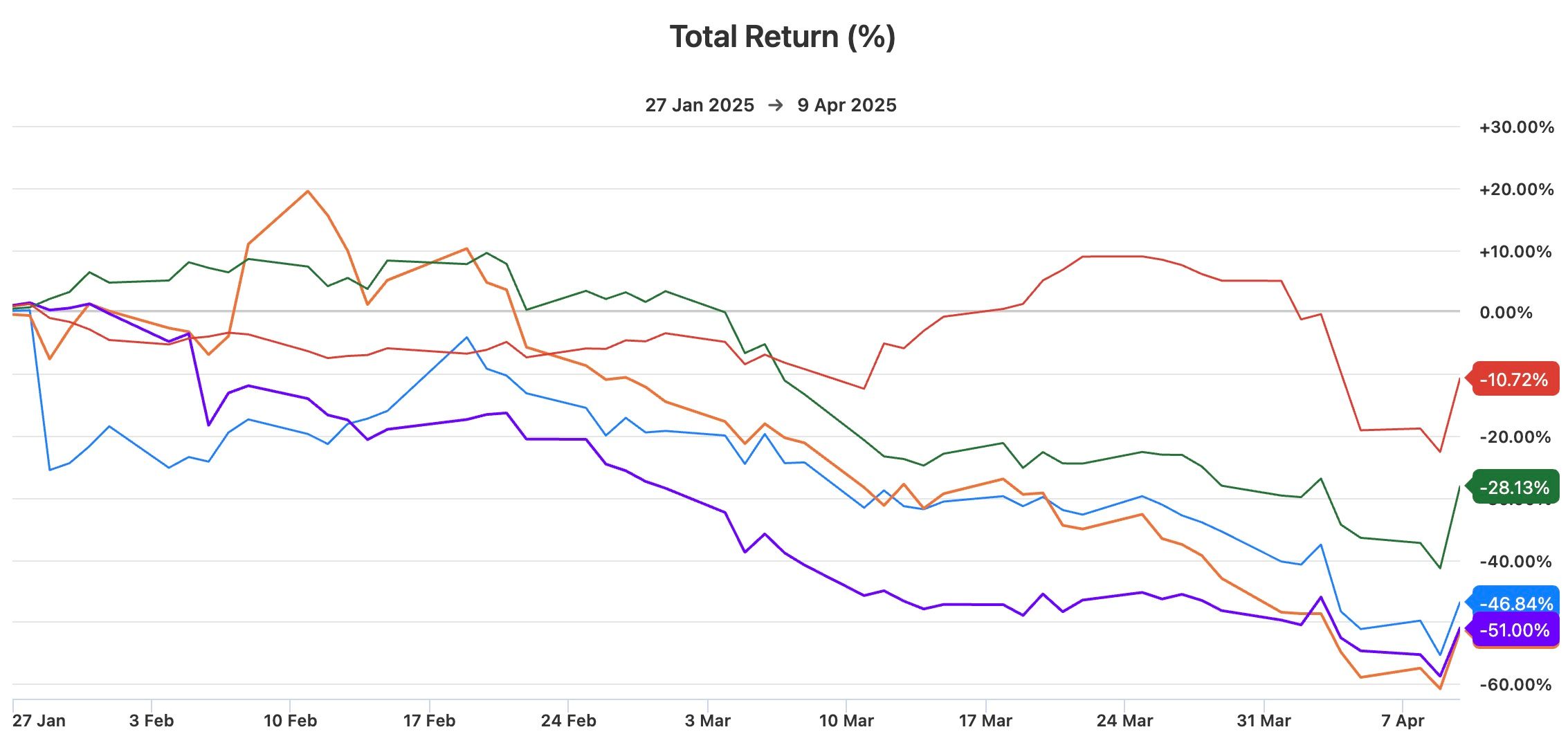Click the 27 Jan x-axis date label
The width and height of the screenshot is (1568, 743).
[x=39, y=721]
